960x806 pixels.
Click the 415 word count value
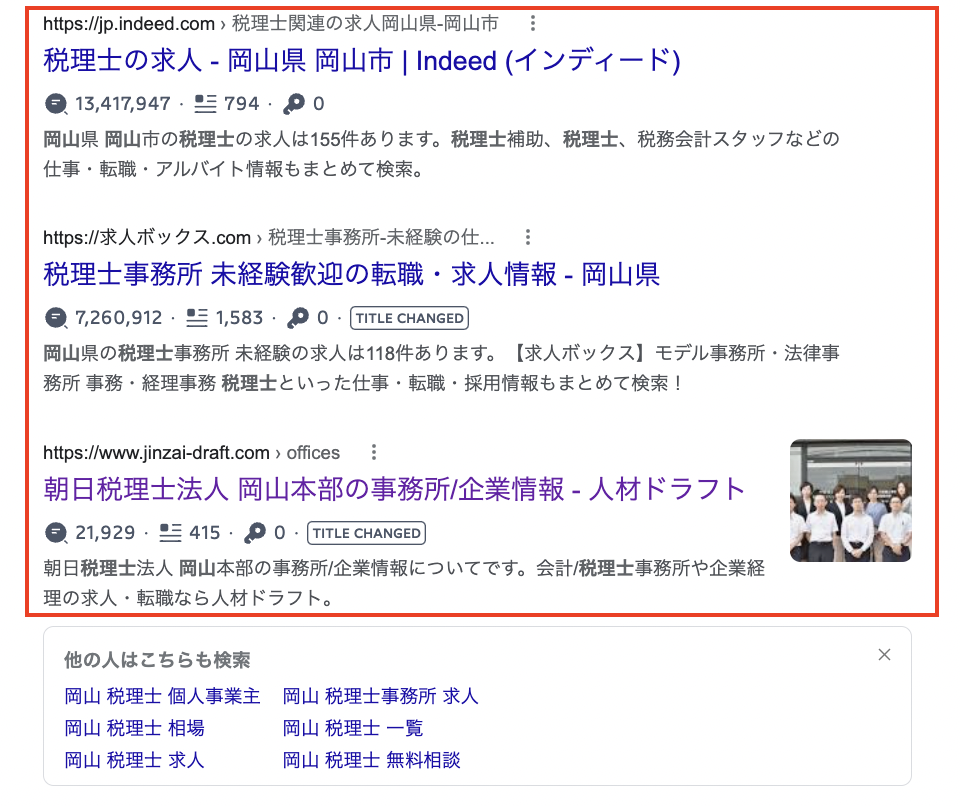tap(204, 533)
